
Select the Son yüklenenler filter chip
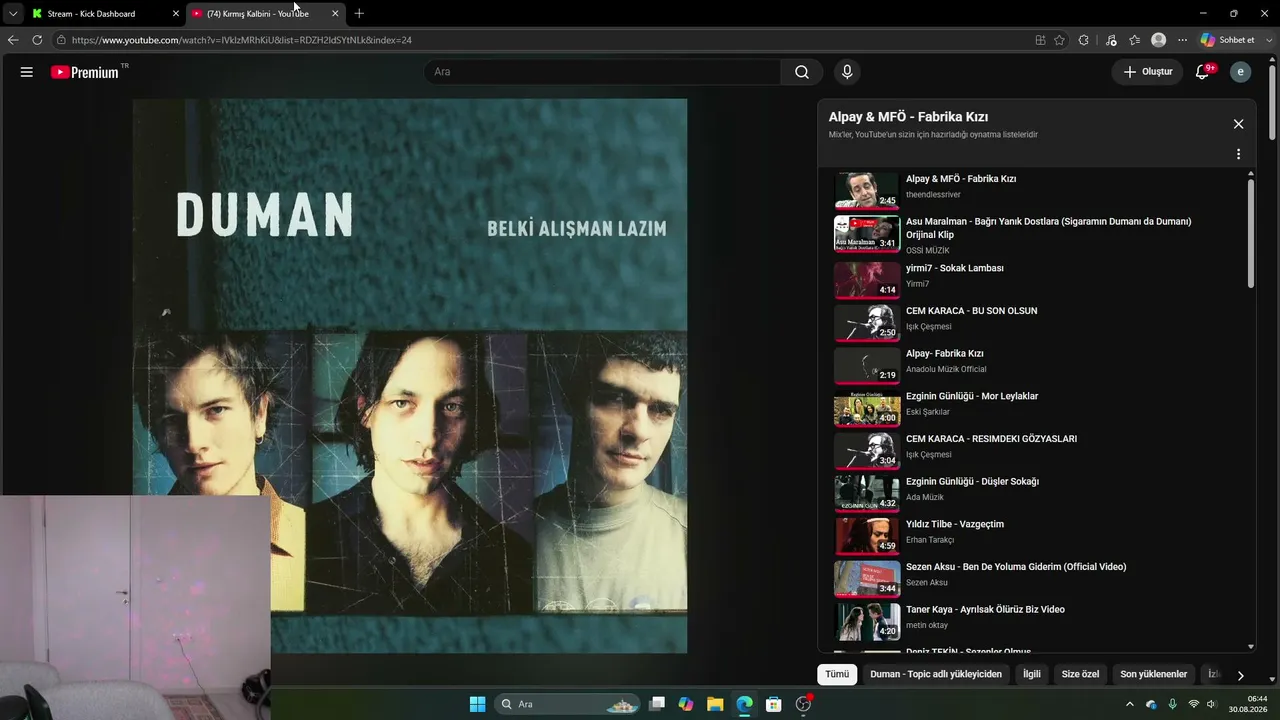pos(1154,674)
